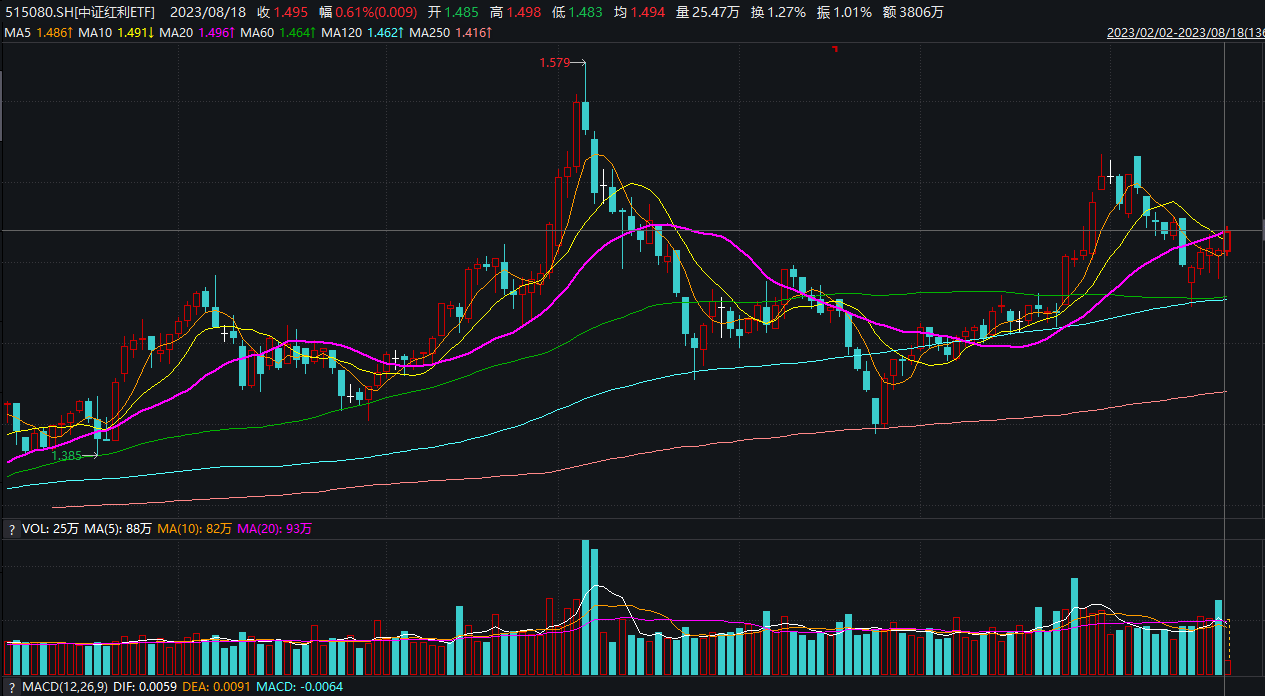1265x696 pixels.
Task: Open the 2023/02/02-2023/08/18 date range link
Action: [x=1186, y=33]
